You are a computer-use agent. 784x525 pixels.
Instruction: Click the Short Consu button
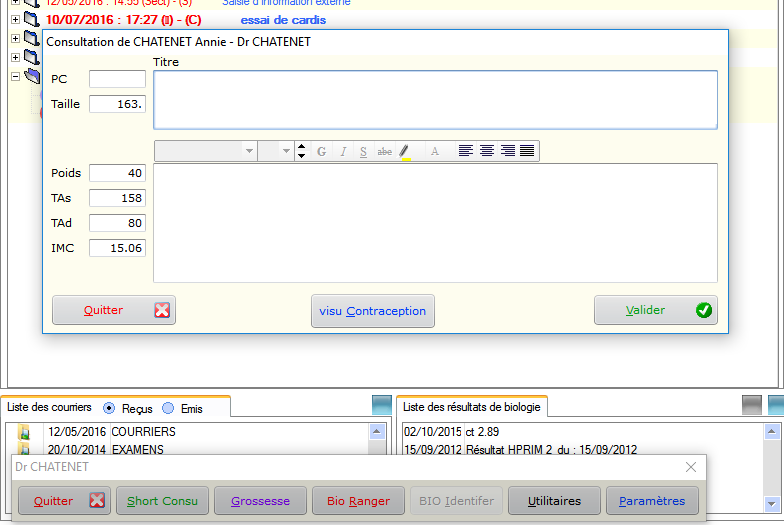162,500
